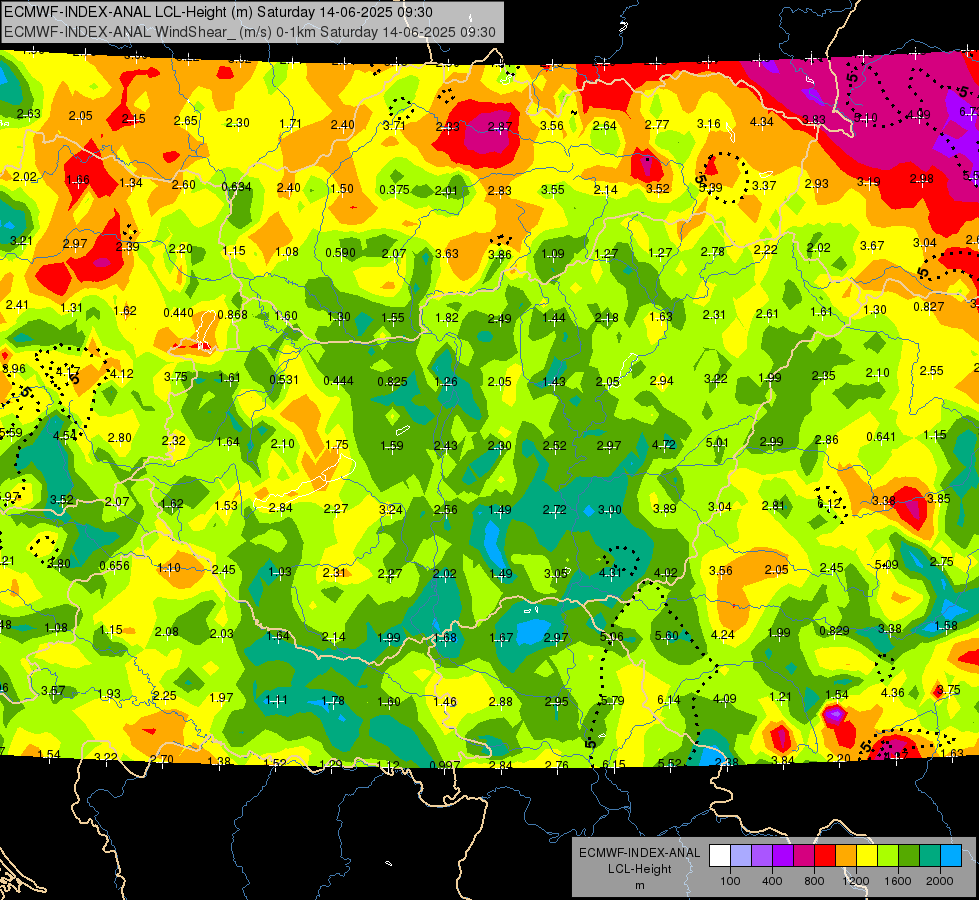Click the wind shear value 3.00
Image resolution: width=979 pixels, height=900 pixels.
click(610, 510)
